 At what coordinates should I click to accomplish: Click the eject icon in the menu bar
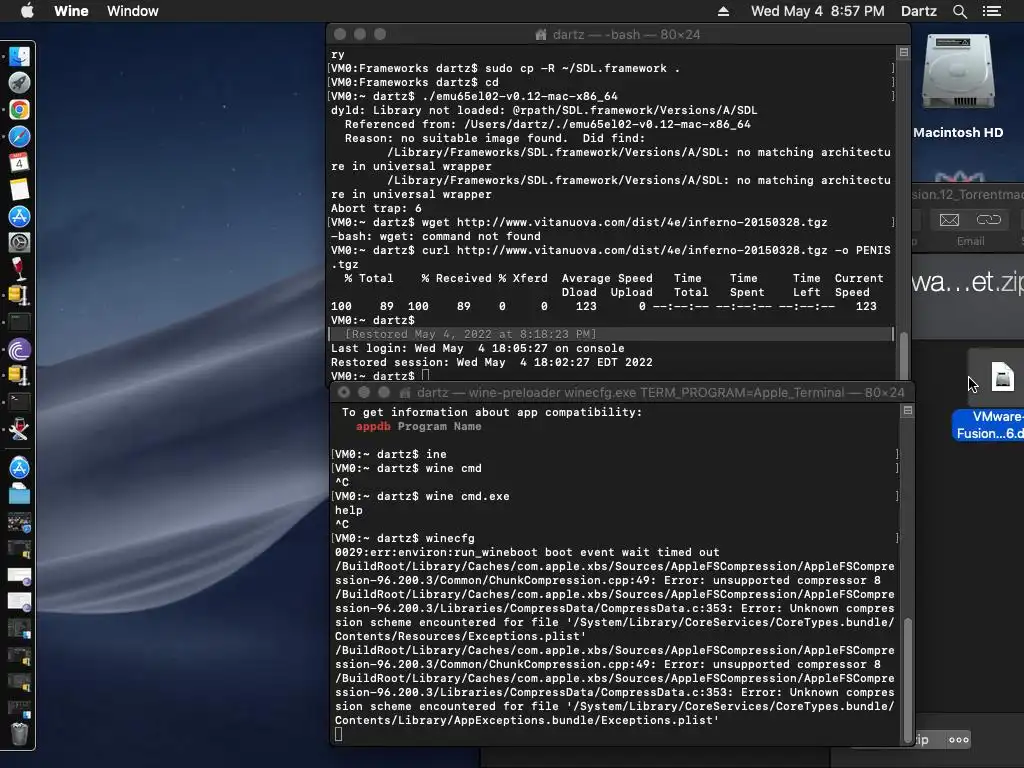[723, 11]
